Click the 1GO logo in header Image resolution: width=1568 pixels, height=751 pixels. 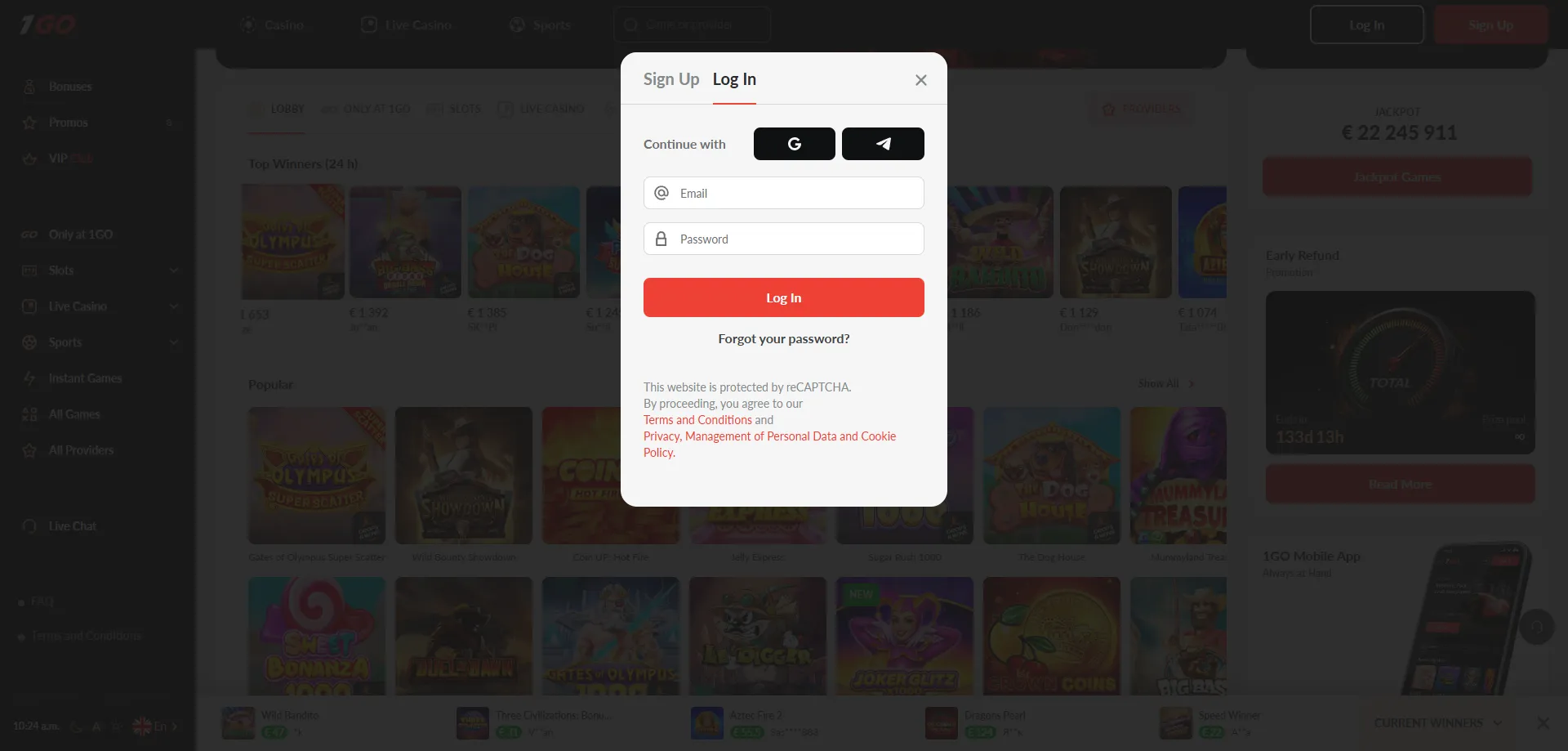coord(47,25)
